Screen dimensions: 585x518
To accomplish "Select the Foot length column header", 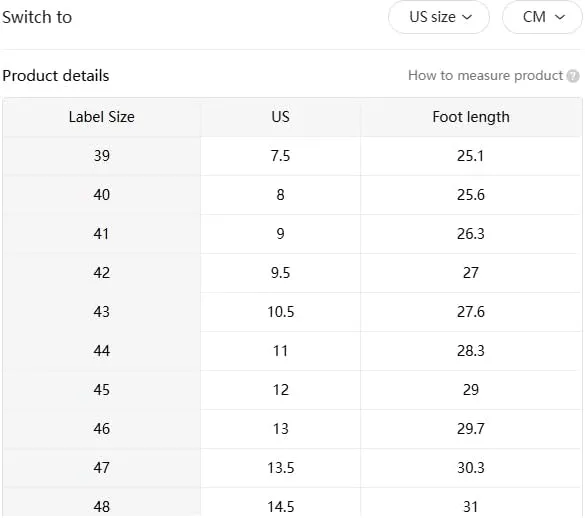I will 471,117.
